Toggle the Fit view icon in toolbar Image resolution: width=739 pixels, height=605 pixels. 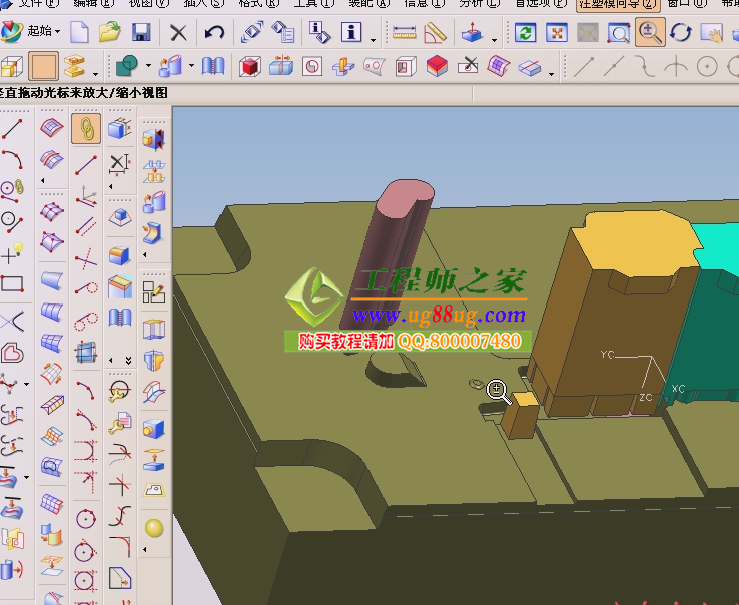point(556,33)
